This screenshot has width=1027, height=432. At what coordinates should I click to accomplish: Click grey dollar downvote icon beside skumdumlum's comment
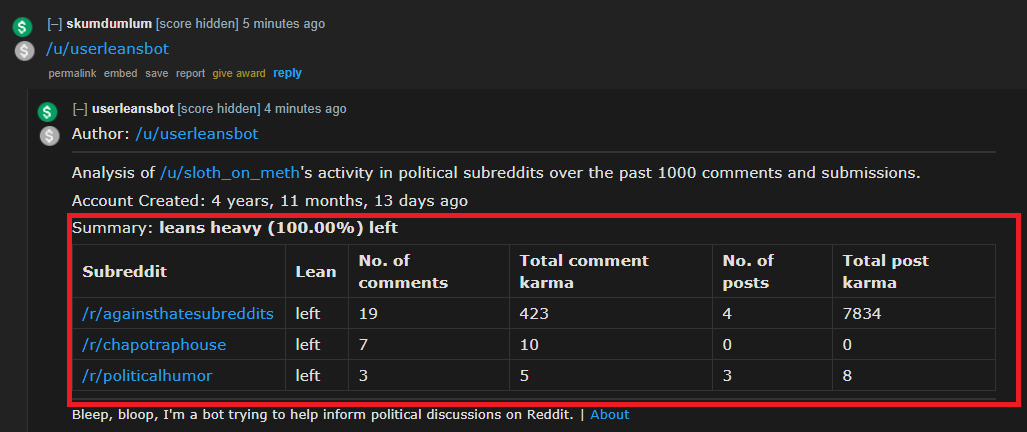(x=24, y=50)
